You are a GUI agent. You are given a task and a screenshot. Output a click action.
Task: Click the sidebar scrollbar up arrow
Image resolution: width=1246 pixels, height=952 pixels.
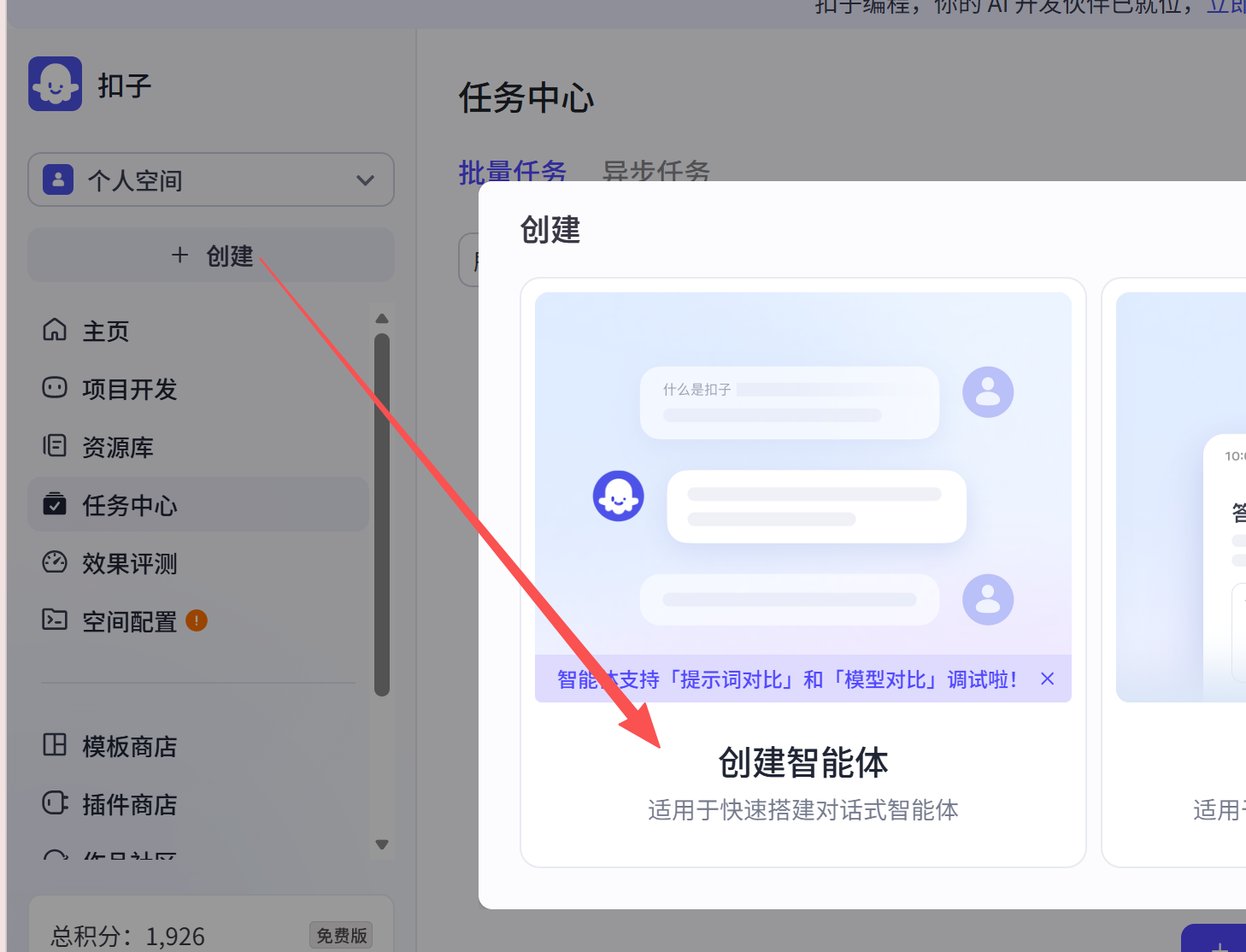coord(382,319)
